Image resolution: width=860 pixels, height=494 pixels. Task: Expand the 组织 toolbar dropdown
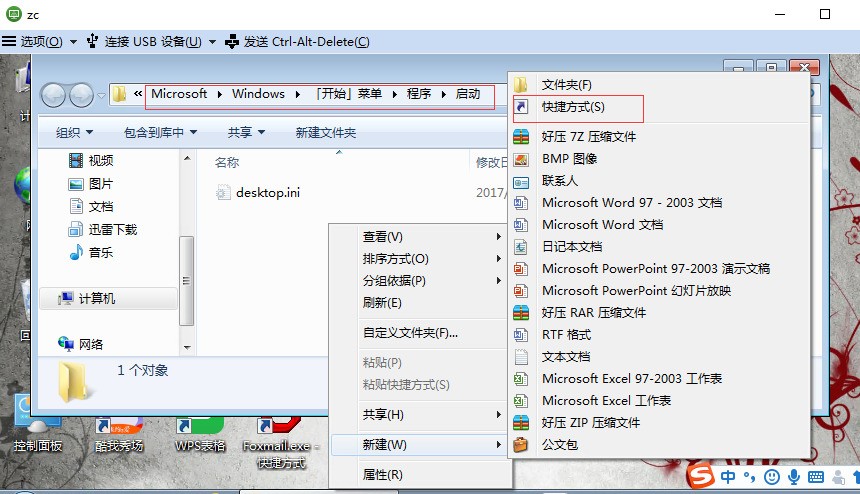tap(75, 132)
